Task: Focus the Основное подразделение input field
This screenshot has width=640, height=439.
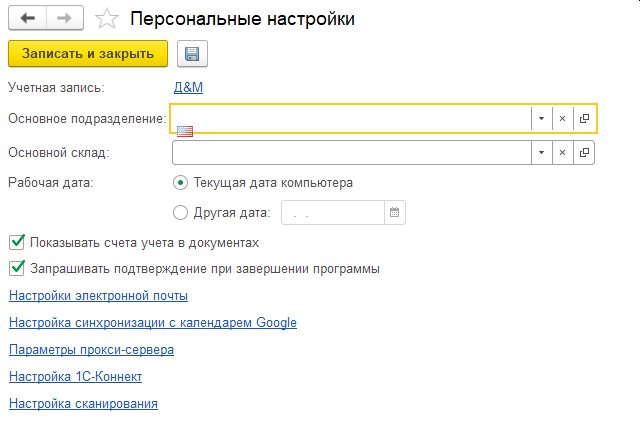Action: (x=351, y=118)
